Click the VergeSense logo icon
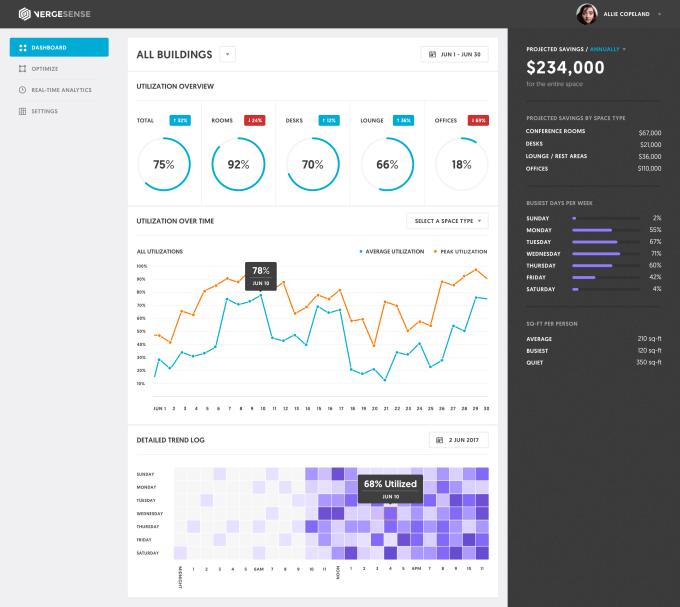This screenshot has width=680, height=607. [25, 14]
